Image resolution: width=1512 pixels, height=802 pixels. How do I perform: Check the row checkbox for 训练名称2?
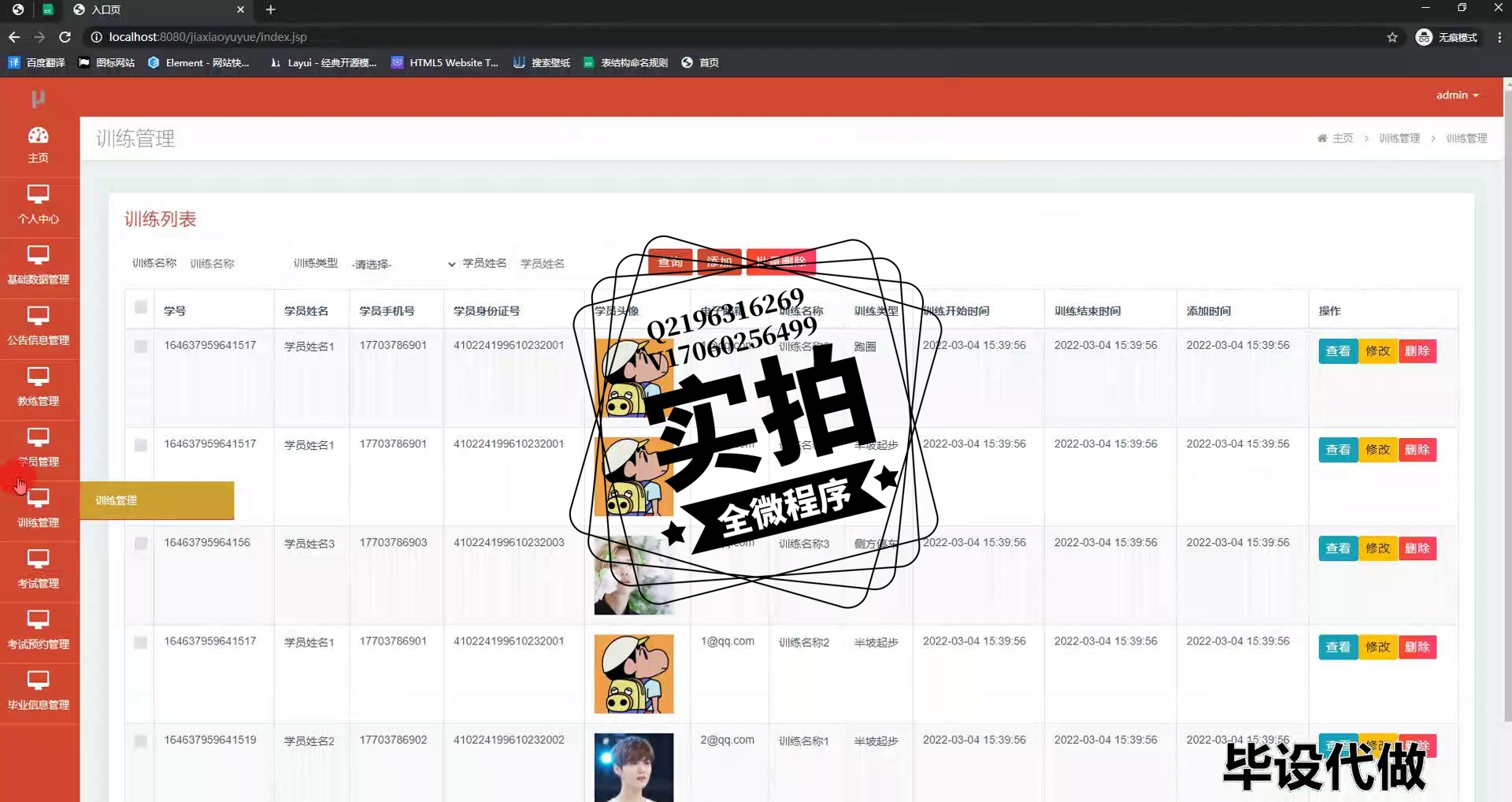coord(141,642)
